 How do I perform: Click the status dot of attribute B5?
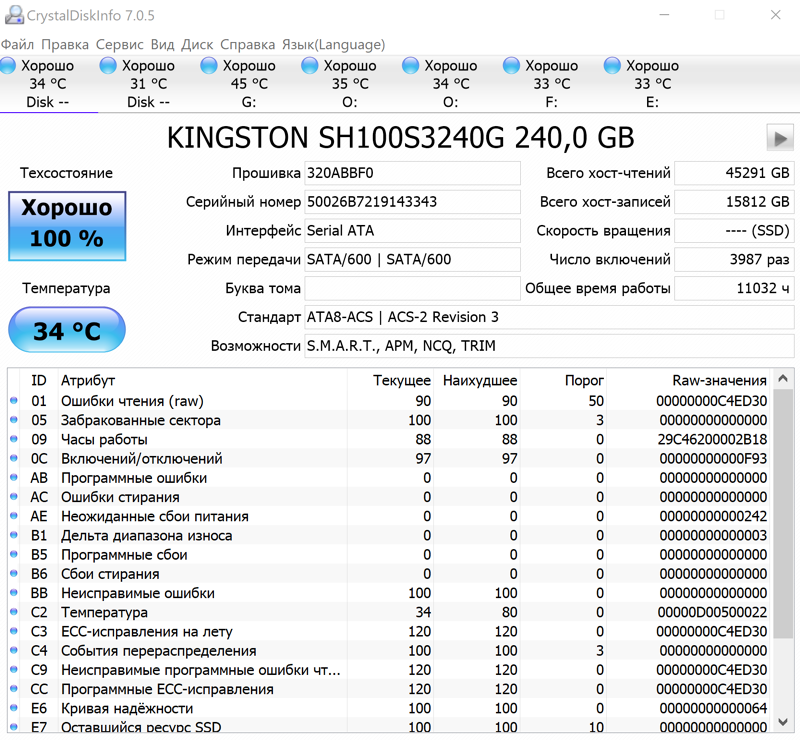click(14, 554)
